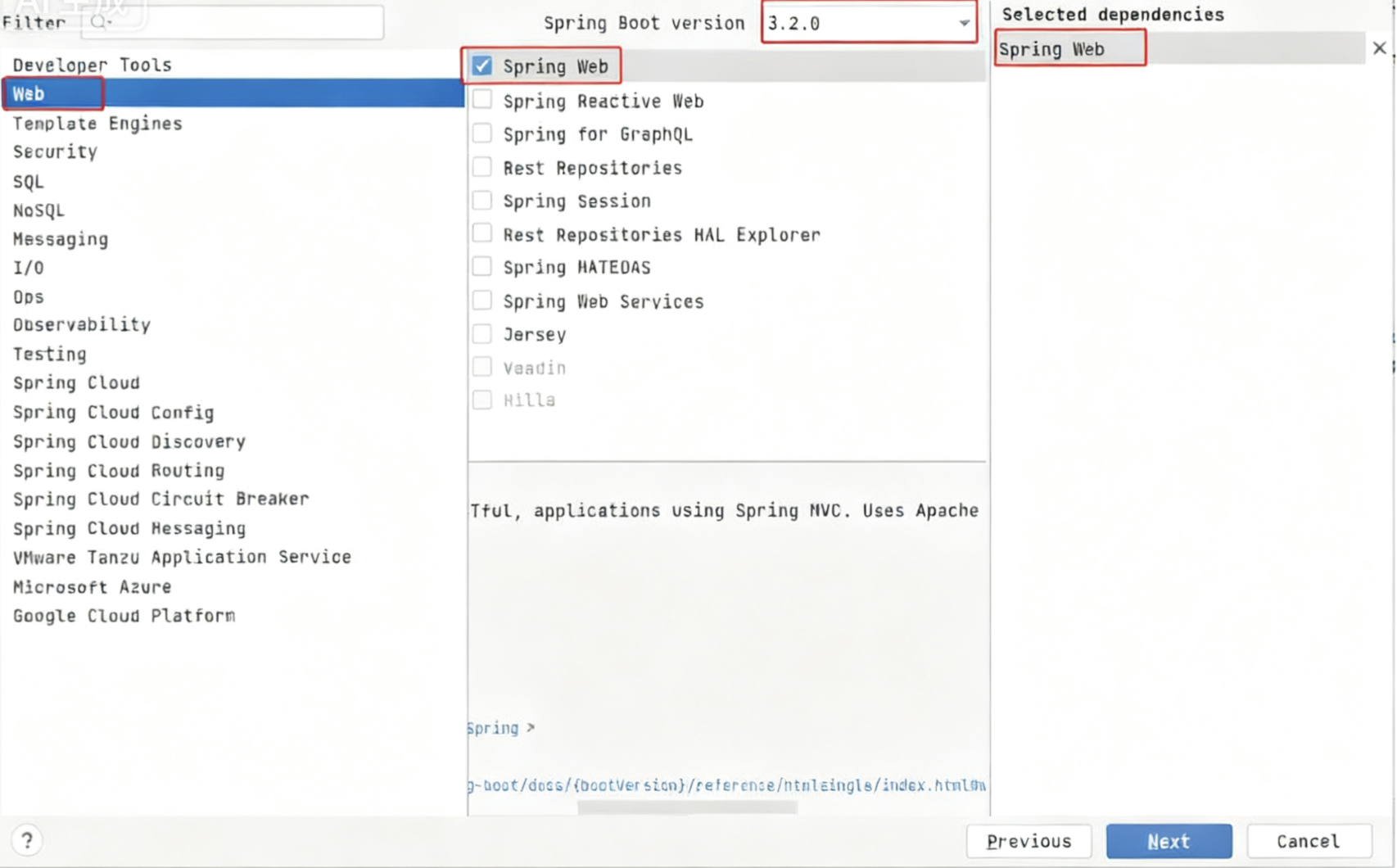Viewport: 1397px width, 868px height.
Task: Click the Previous button
Action: coord(1029,841)
